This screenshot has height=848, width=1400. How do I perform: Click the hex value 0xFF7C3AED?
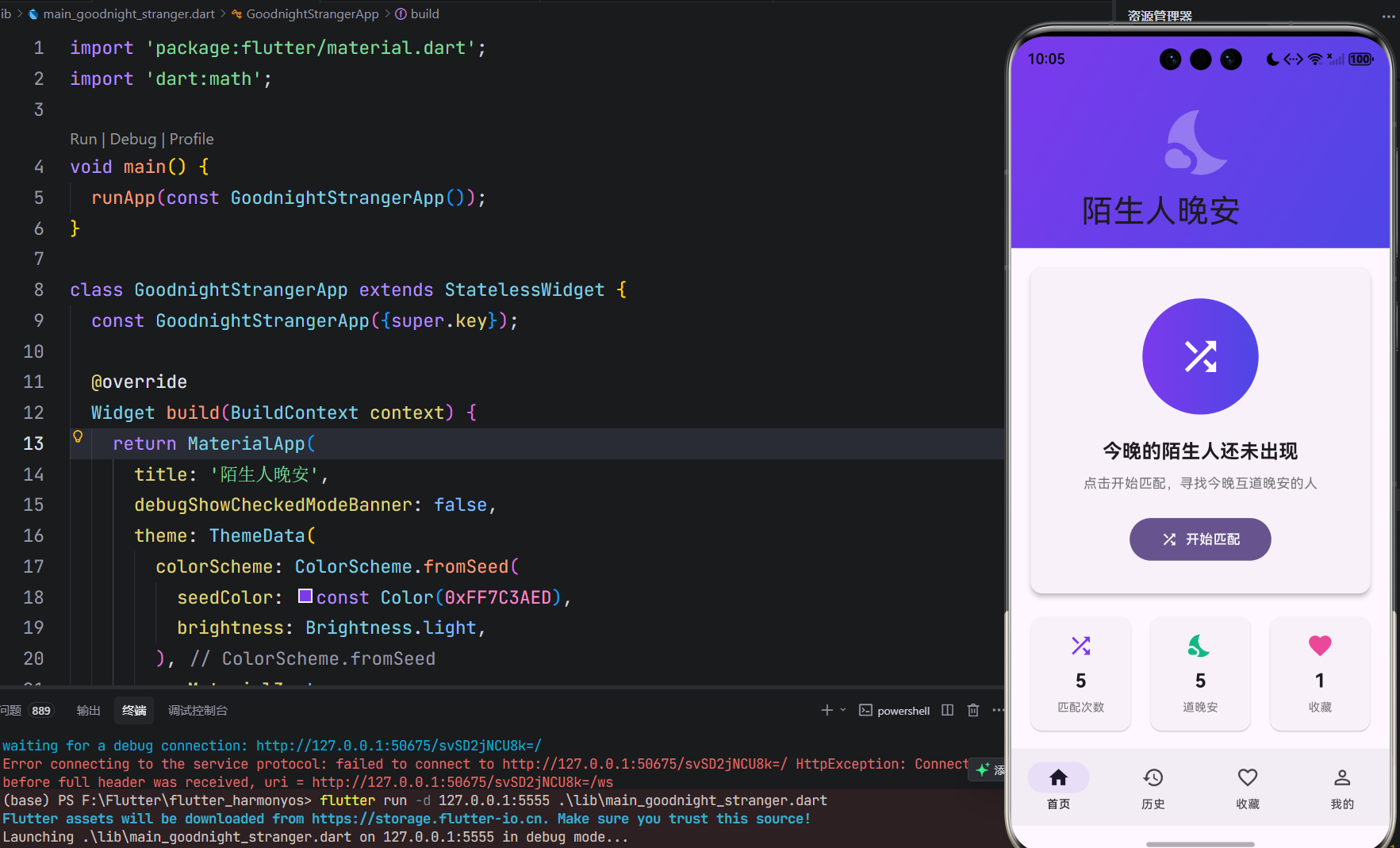tap(497, 597)
